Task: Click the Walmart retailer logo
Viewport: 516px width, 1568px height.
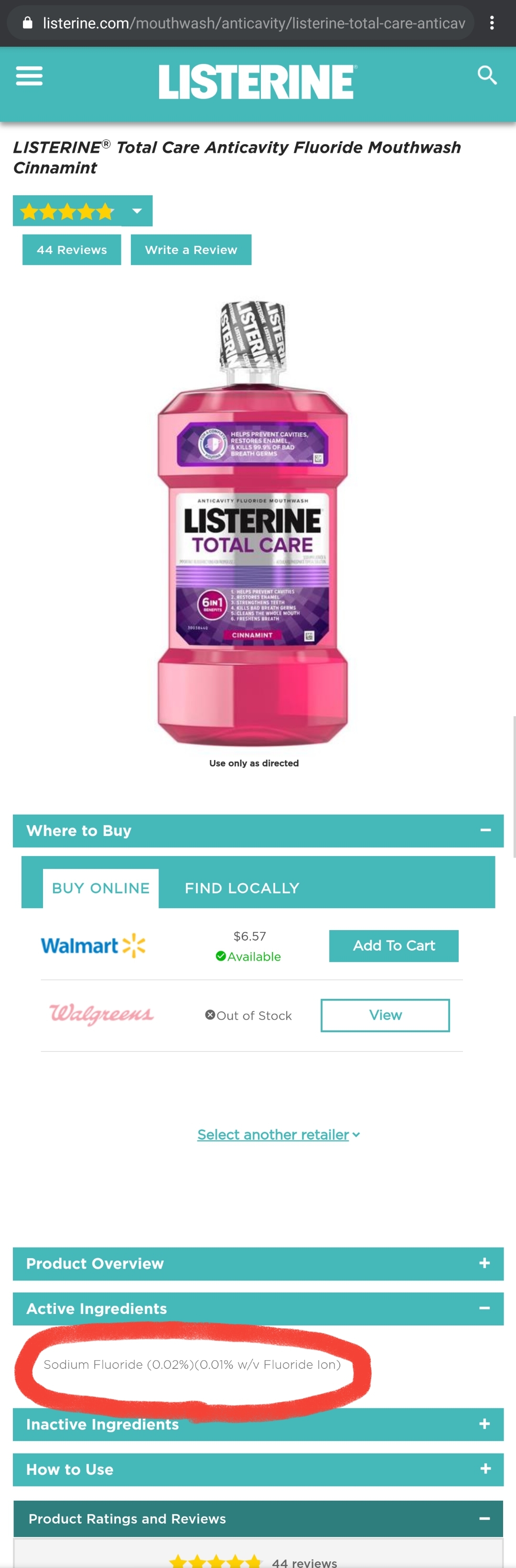Action: click(93, 945)
